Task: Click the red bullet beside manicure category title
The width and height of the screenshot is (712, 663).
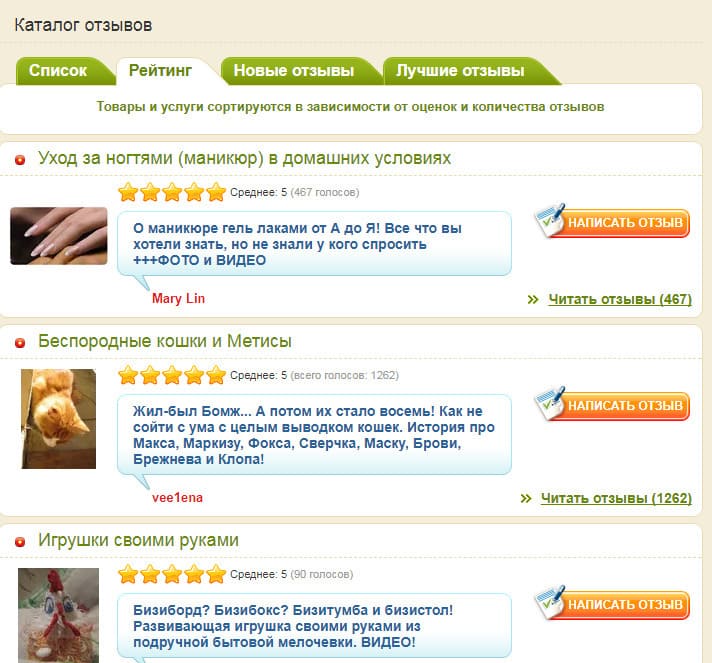Action: point(20,160)
